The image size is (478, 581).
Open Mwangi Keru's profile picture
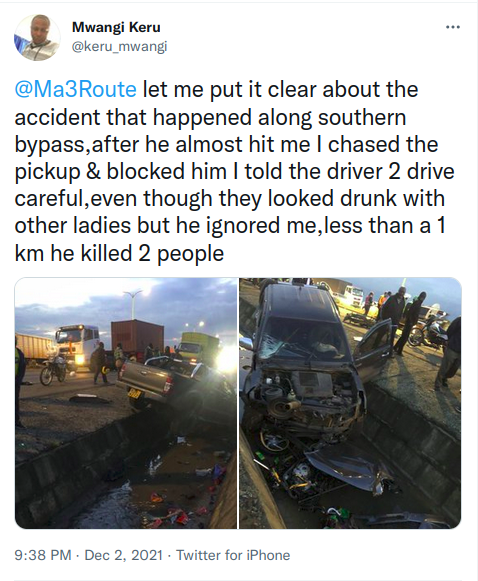37,38
